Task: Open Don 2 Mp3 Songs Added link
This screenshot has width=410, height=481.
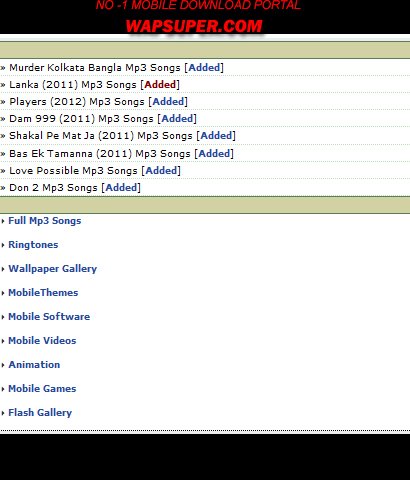Action: [121, 188]
